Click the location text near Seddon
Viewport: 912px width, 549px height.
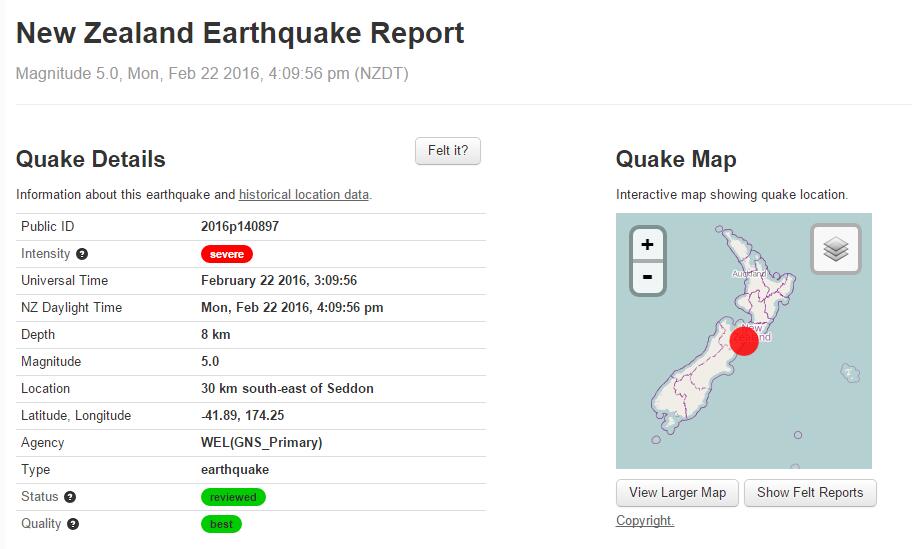[x=287, y=389]
